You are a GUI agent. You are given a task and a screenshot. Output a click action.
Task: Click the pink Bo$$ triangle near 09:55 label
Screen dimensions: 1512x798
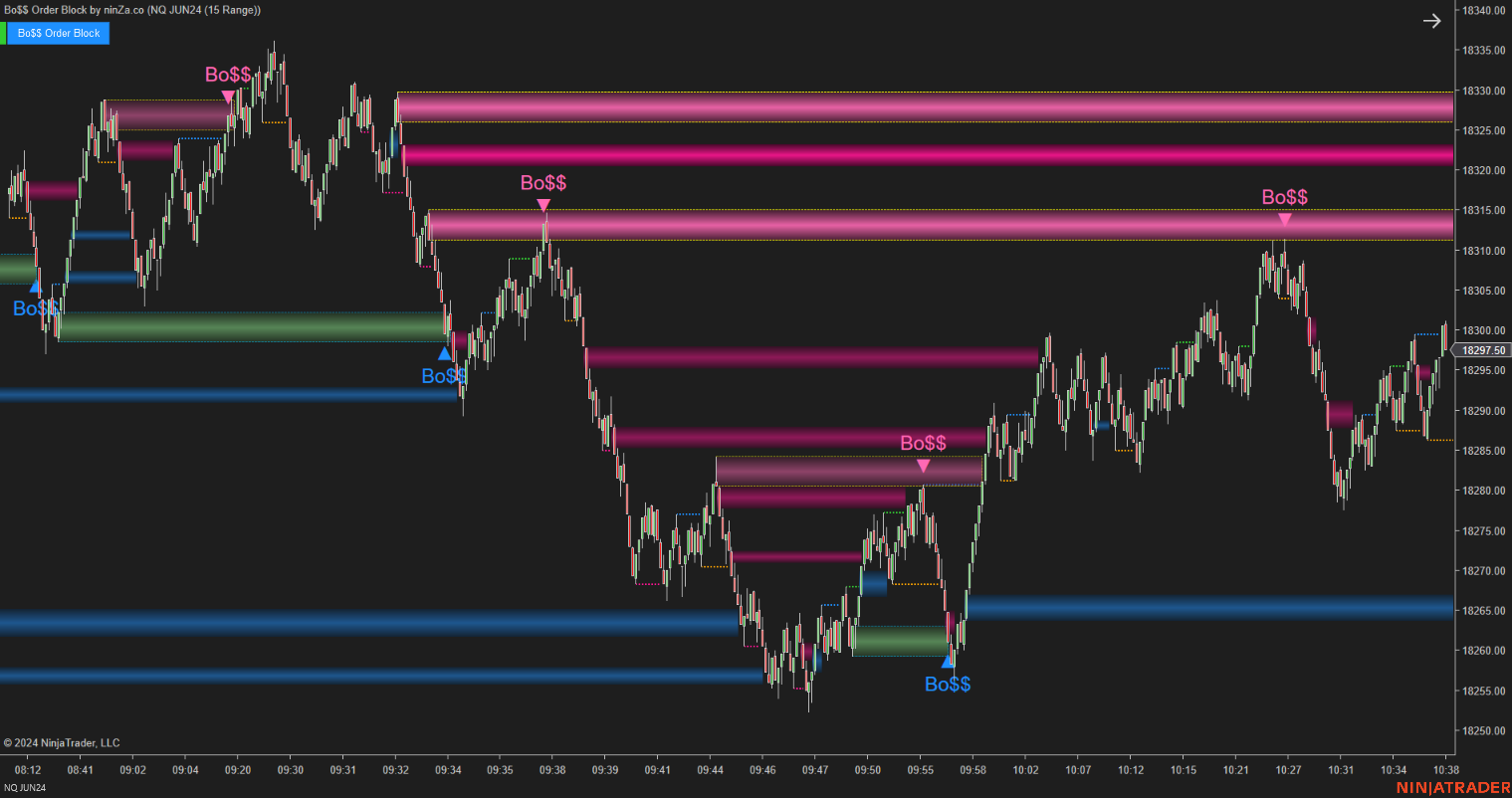(x=924, y=464)
